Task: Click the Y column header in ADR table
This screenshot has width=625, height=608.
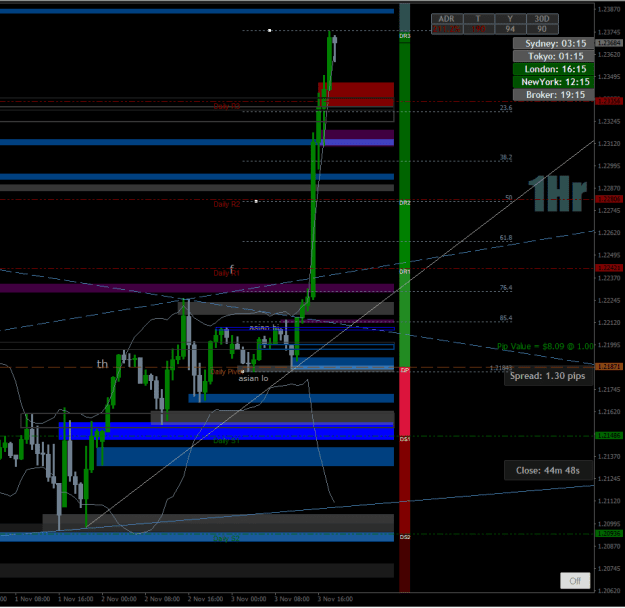Action: (x=510, y=19)
